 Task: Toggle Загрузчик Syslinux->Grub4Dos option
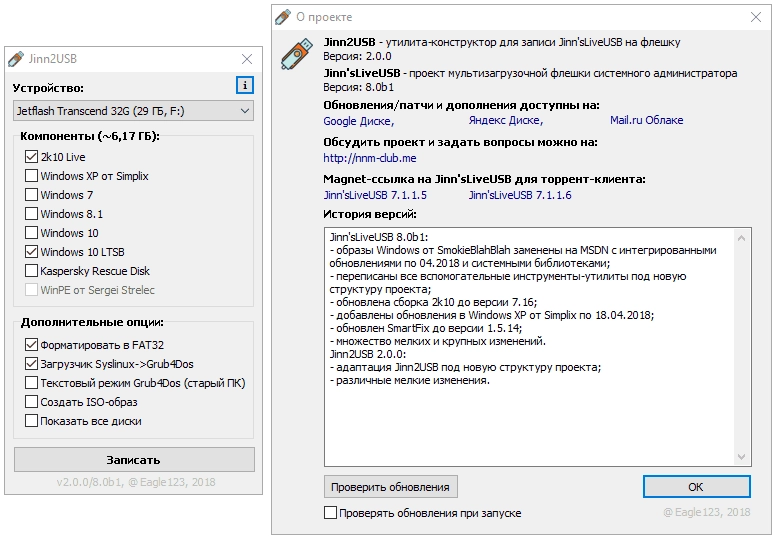[x=31, y=364]
